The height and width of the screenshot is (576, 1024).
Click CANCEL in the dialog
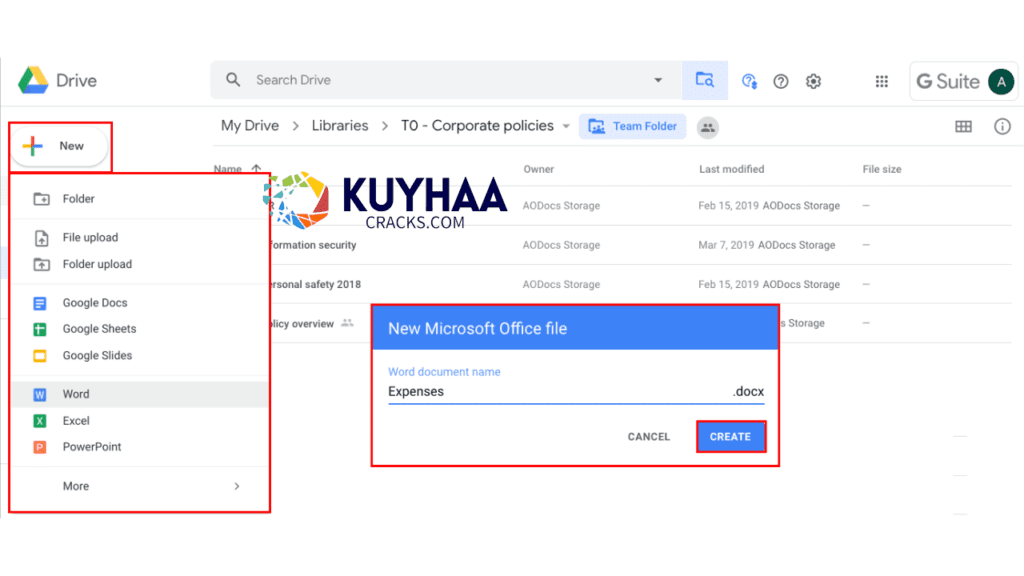648,437
